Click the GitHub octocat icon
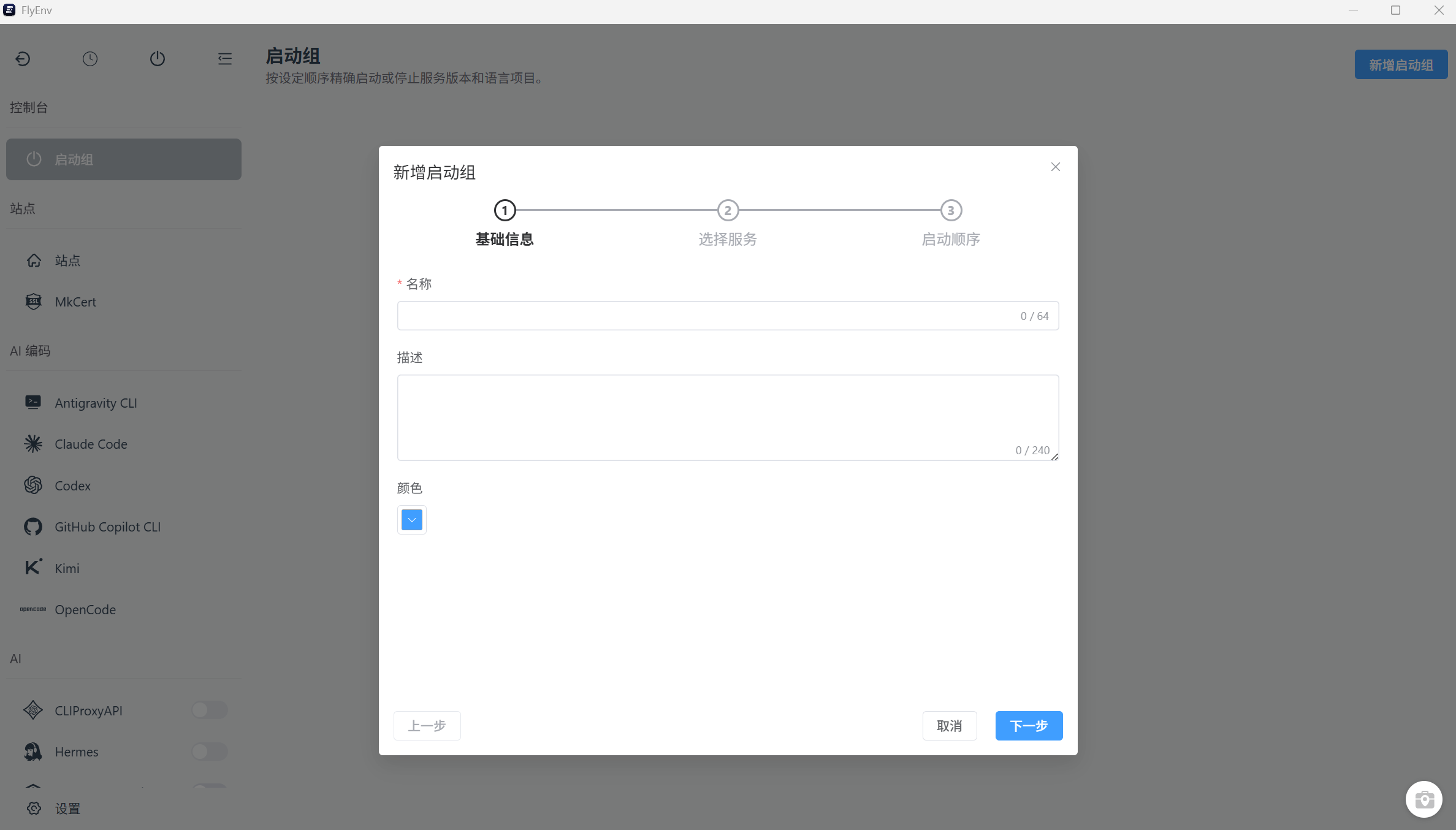The height and width of the screenshot is (830, 1456). pyautogui.click(x=33, y=527)
